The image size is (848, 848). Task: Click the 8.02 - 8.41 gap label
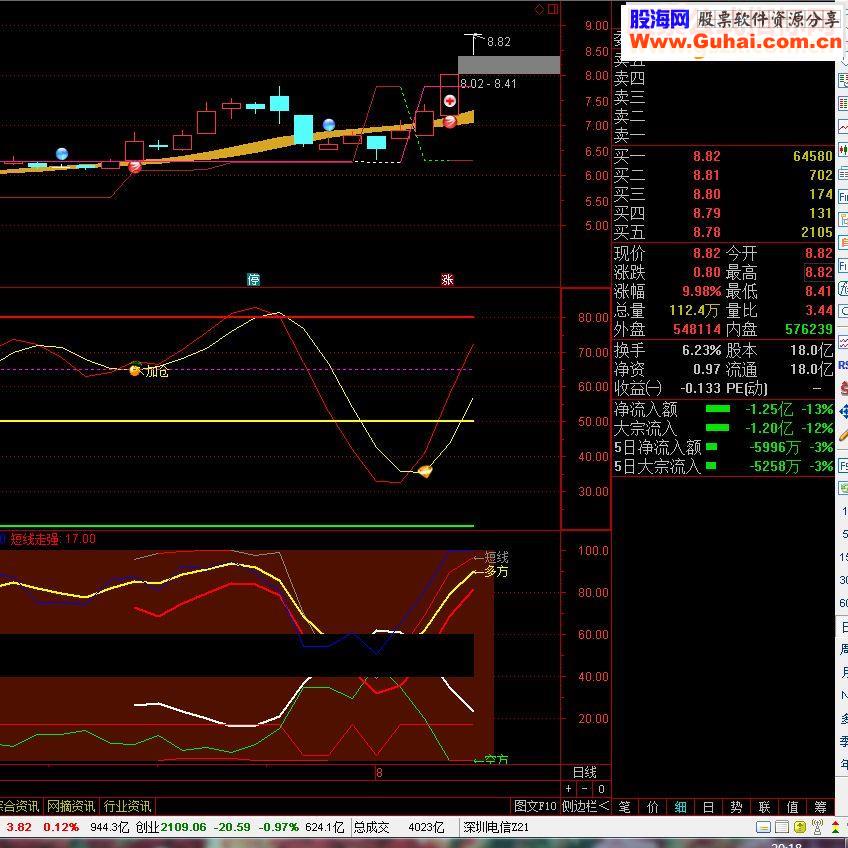(x=488, y=84)
